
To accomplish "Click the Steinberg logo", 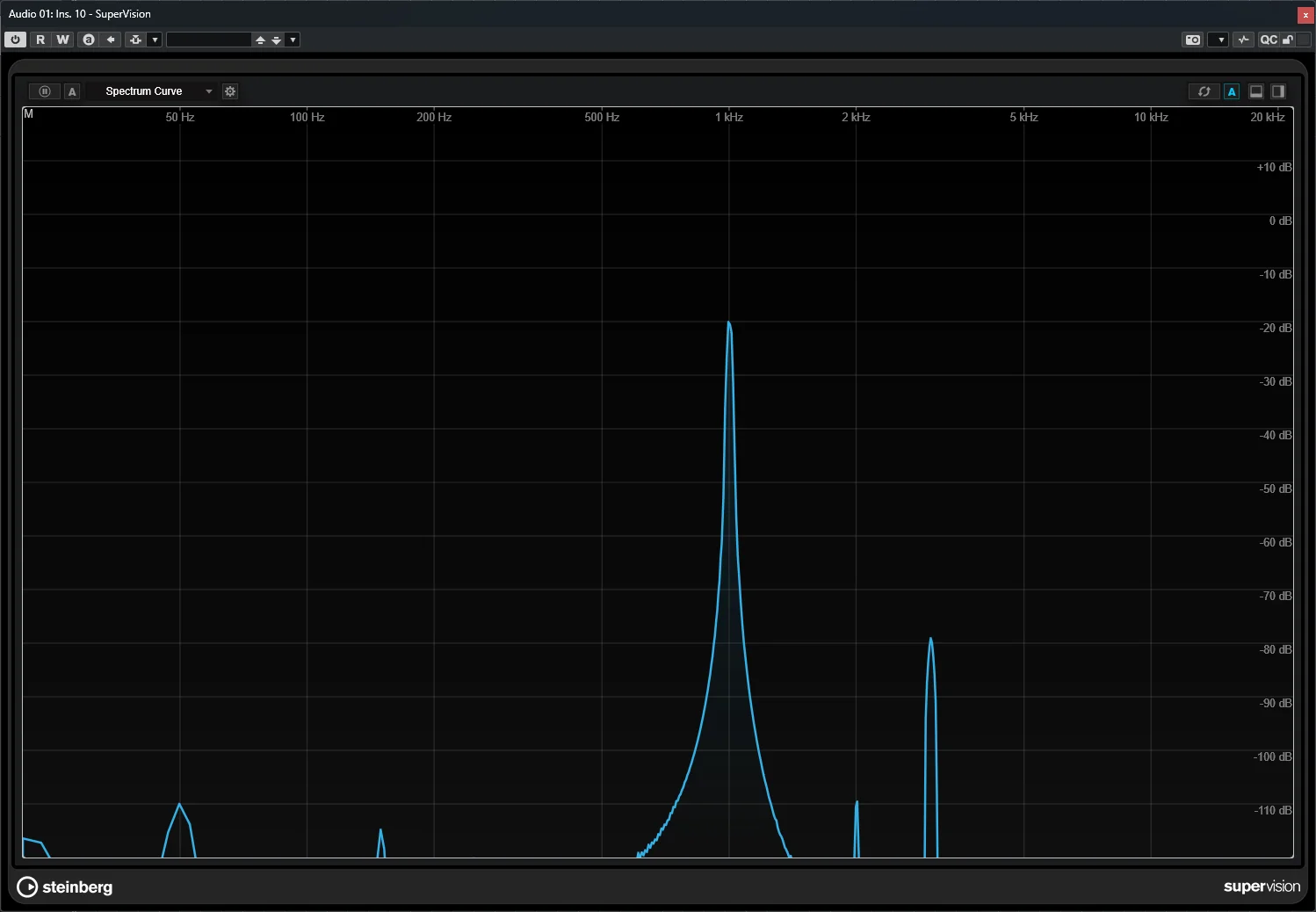I will point(65,887).
